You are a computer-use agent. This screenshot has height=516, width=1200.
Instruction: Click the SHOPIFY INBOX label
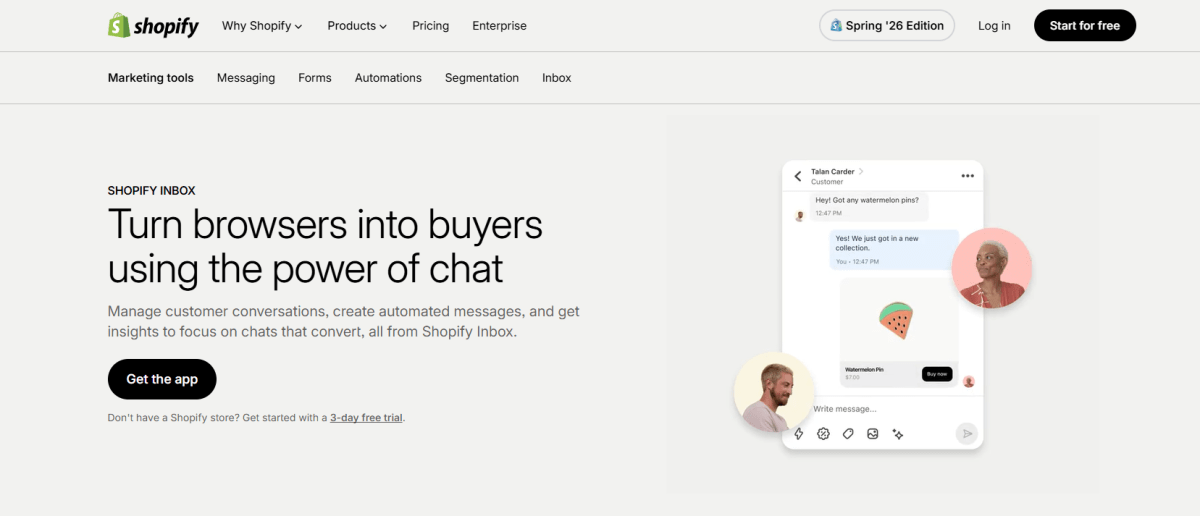pos(152,190)
